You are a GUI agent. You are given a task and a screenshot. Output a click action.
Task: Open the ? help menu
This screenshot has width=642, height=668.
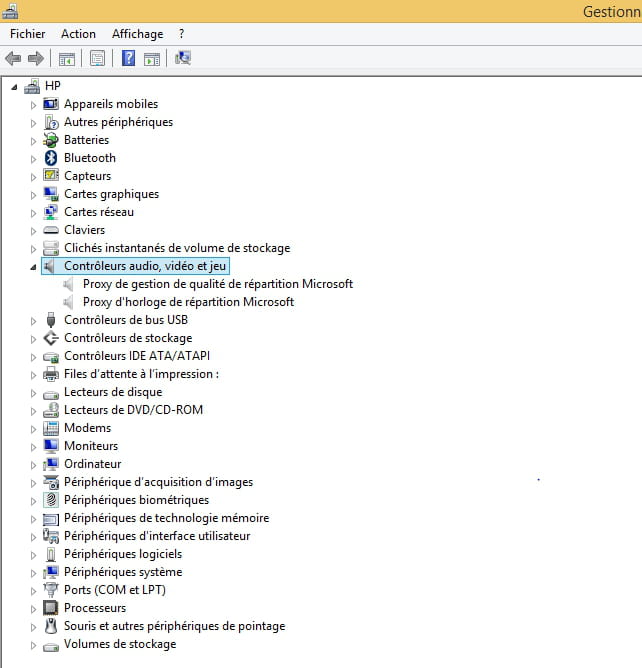181,34
